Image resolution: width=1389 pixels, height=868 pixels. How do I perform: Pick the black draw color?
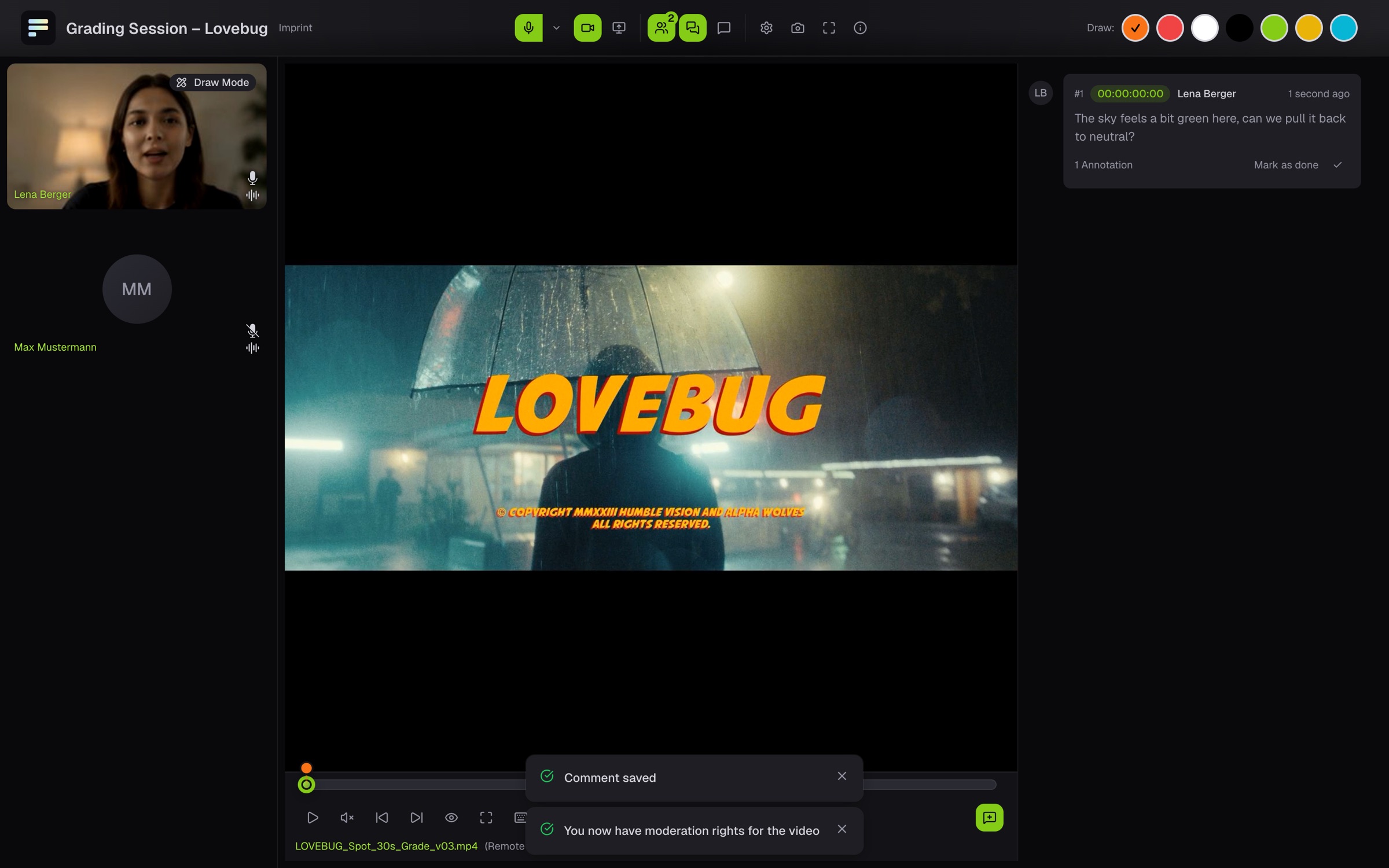(1239, 28)
